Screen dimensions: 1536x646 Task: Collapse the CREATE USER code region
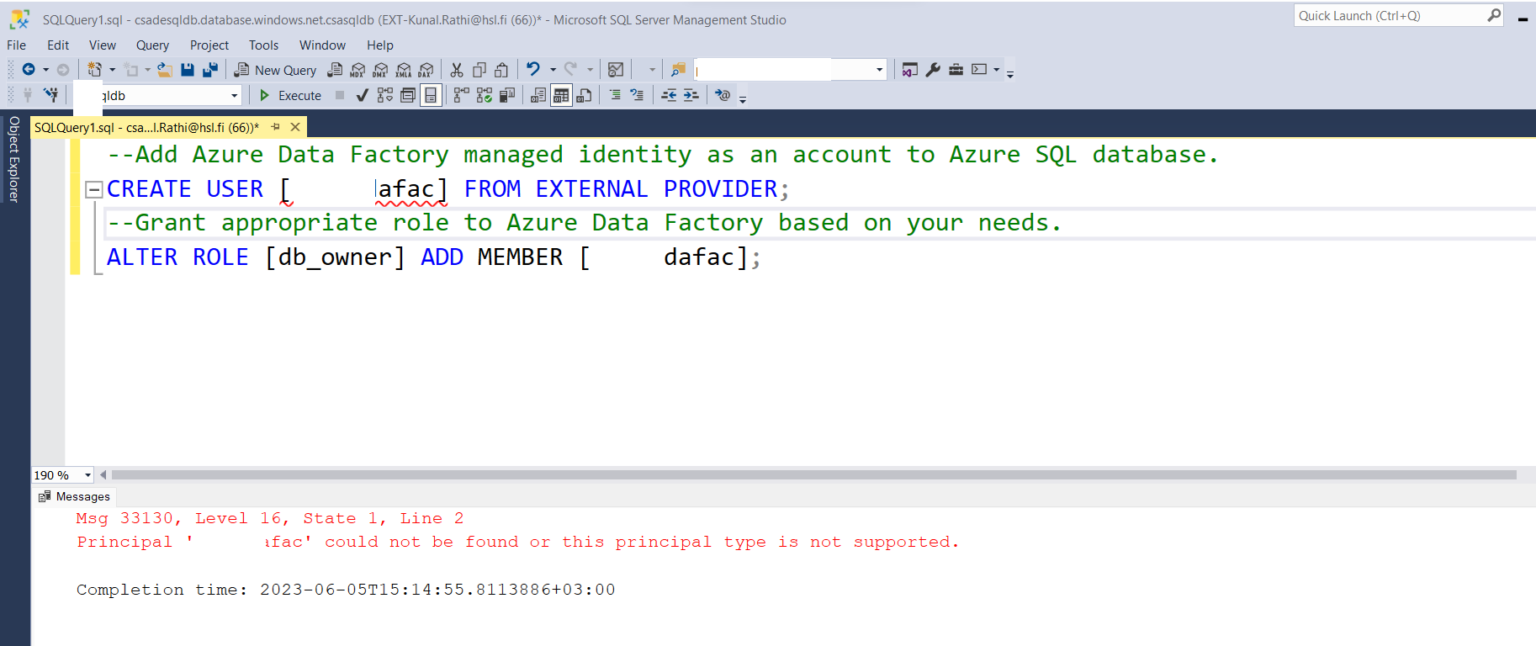pos(93,188)
